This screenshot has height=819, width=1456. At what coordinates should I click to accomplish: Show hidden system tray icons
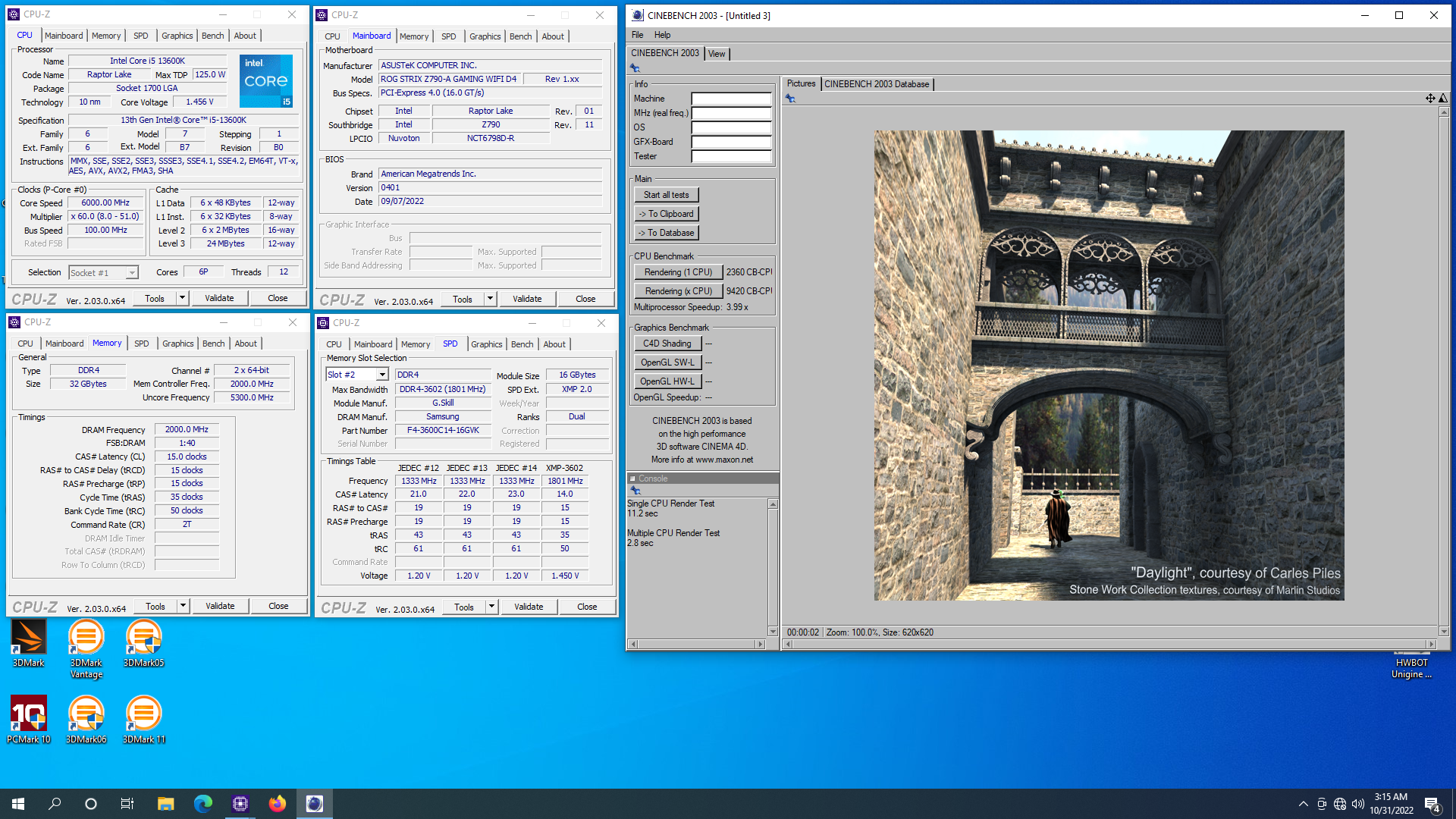(1304, 804)
